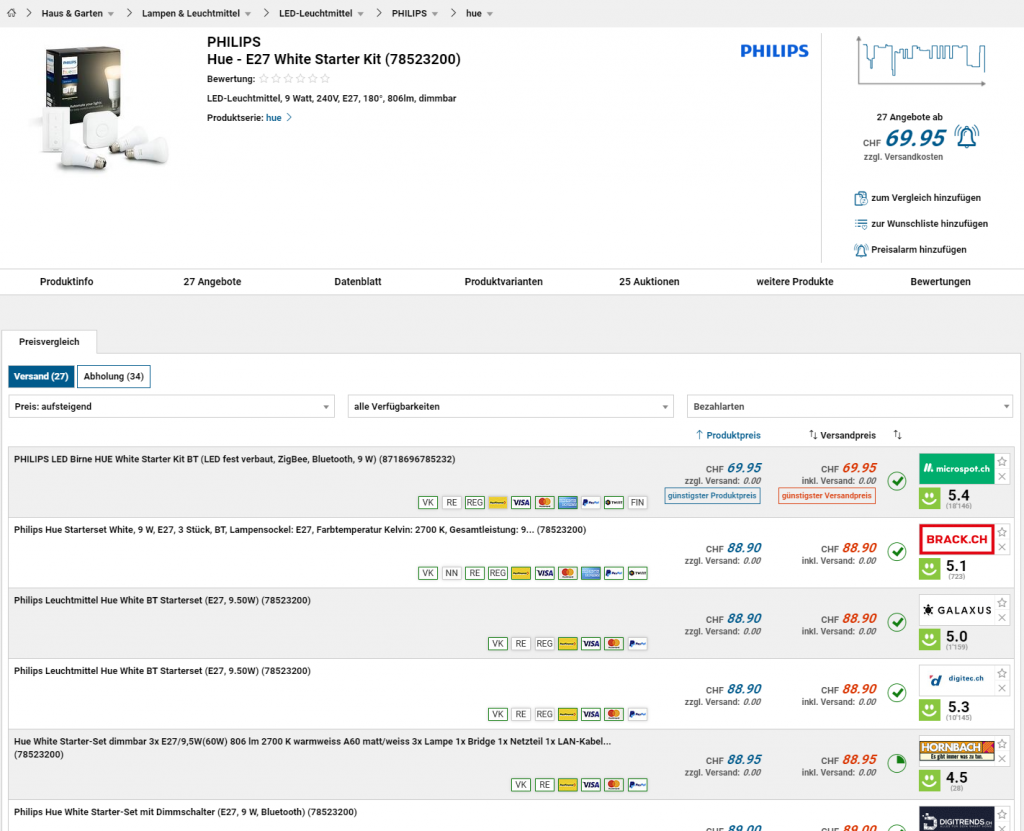This screenshot has width=1024, height=831.
Task: Remove the BRACK.CH offer with X icon
Action: click(x=1002, y=547)
